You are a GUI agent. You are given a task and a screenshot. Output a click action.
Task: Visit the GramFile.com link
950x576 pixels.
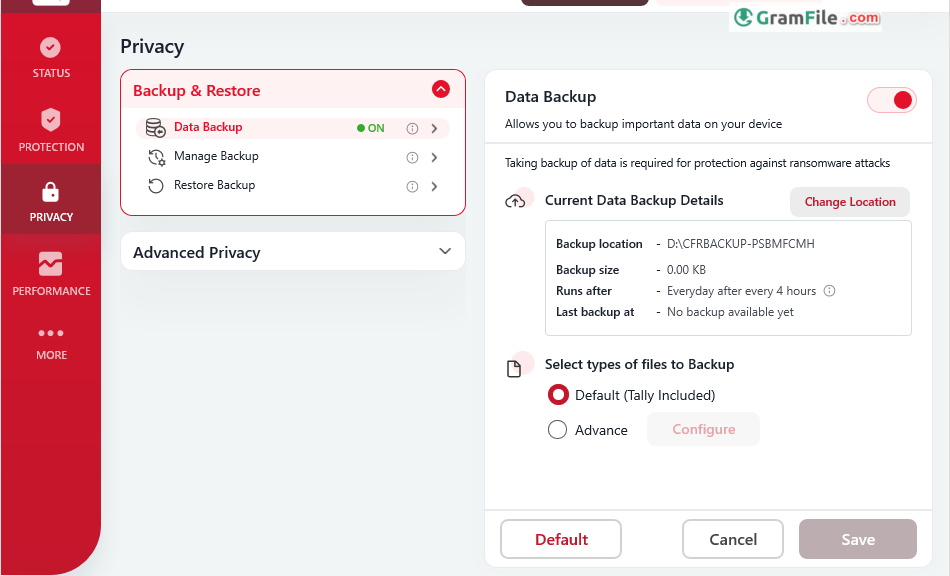coord(805,18)
